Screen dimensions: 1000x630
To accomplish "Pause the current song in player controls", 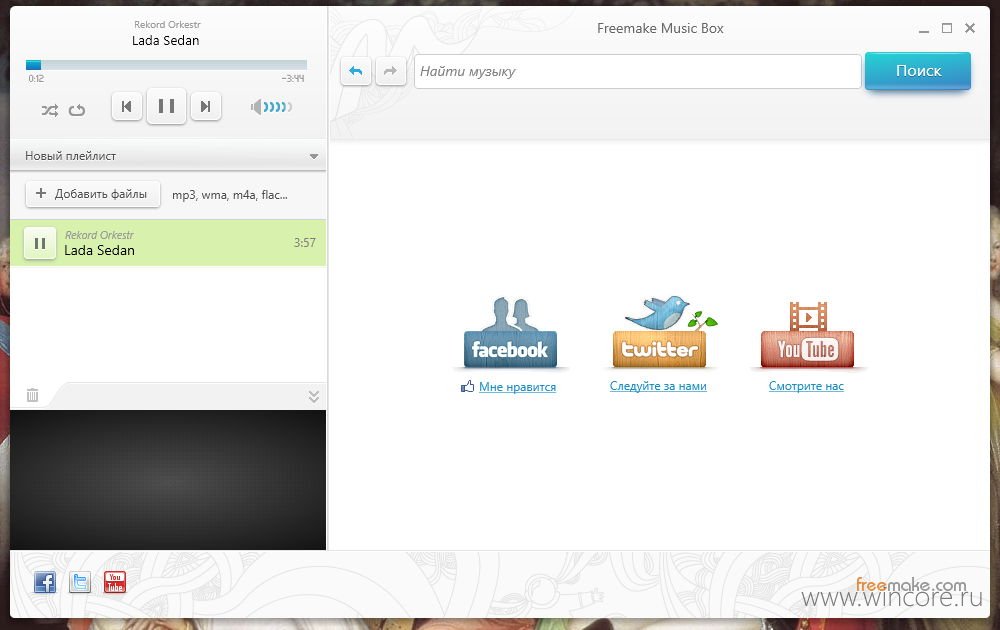I will (x=166, y=106).
